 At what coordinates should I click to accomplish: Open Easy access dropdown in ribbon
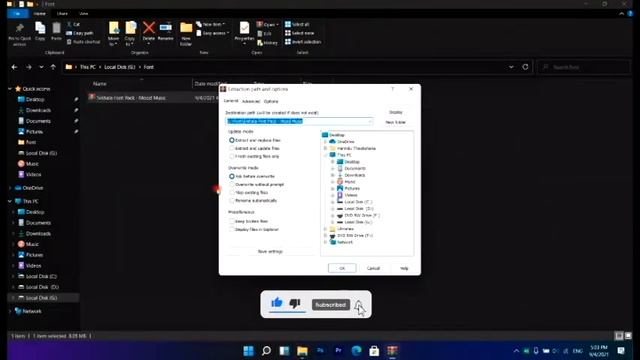click(213, 33)
